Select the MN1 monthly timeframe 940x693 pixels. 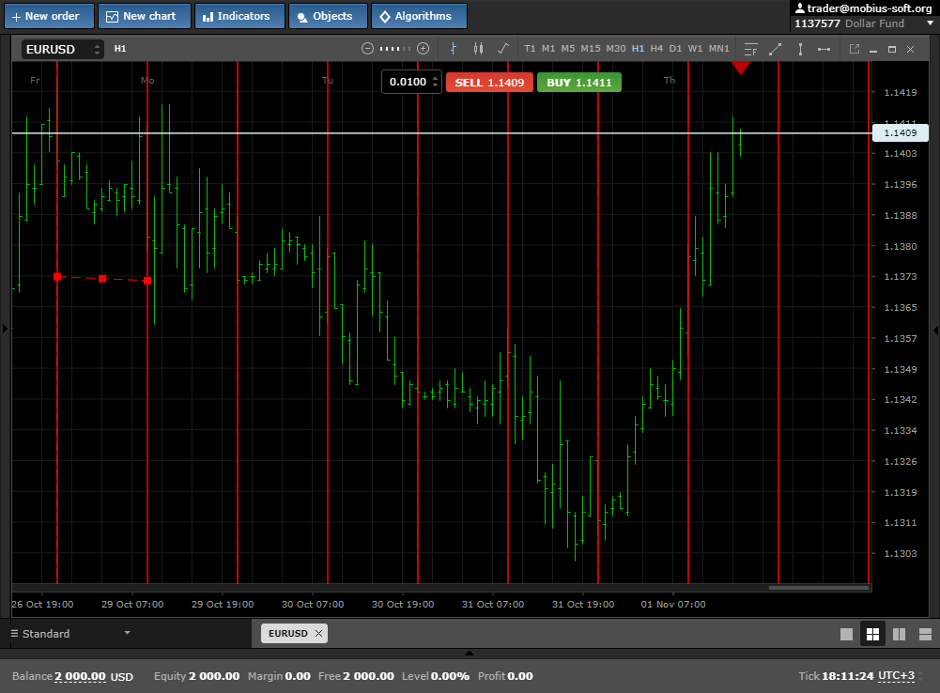click(x=719, y=49)
